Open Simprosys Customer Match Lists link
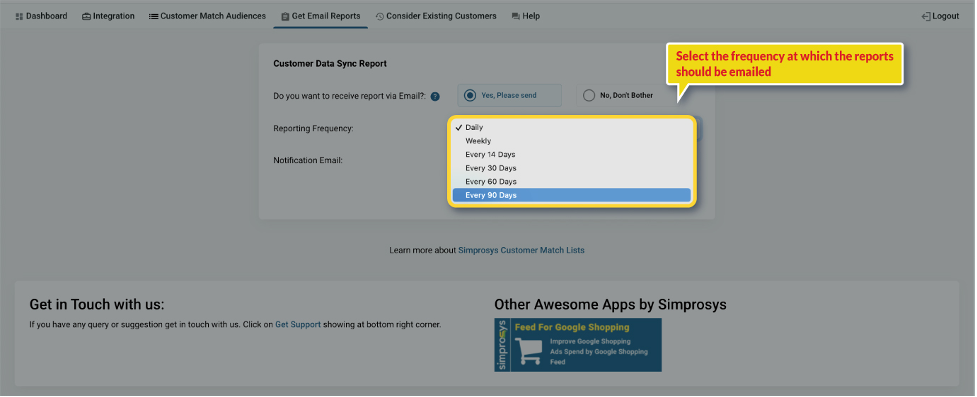The image size is (977, 397). click(522, 250)
